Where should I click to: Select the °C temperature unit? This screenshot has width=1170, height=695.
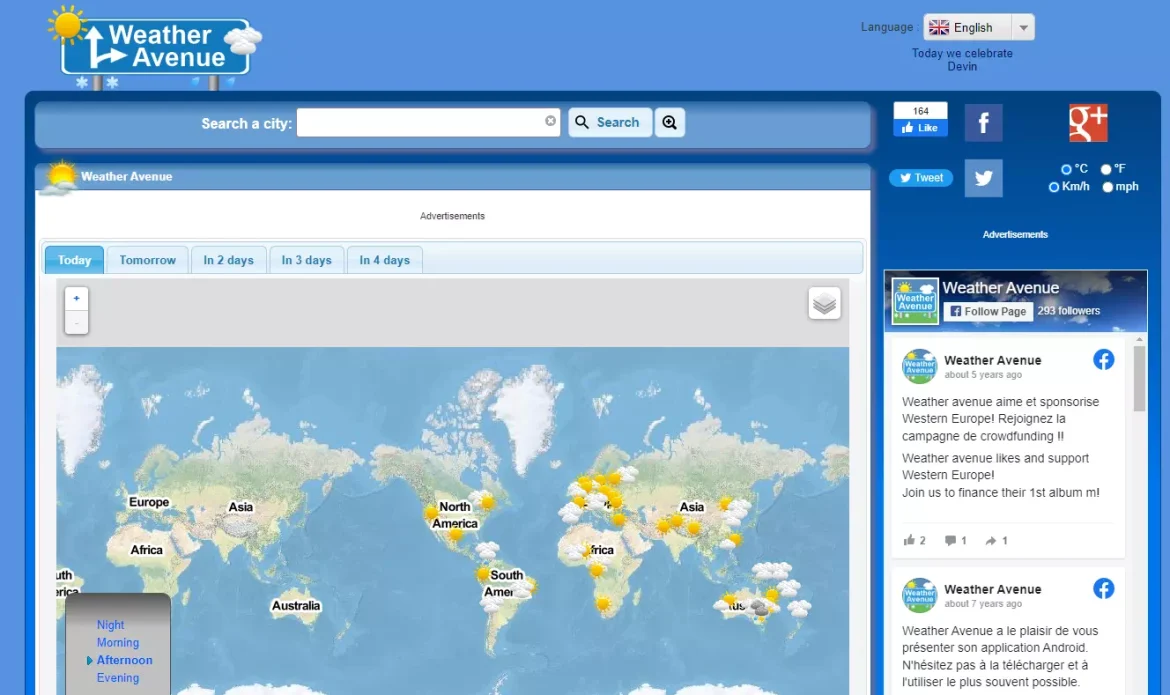click(x=1067, y=169)
